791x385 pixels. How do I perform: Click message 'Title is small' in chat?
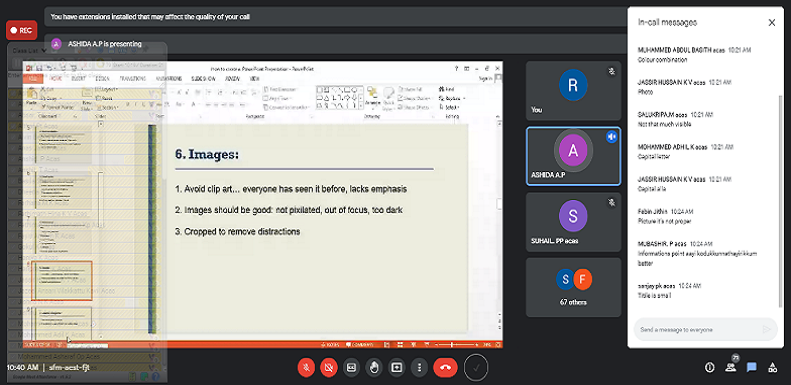[655, 295]
